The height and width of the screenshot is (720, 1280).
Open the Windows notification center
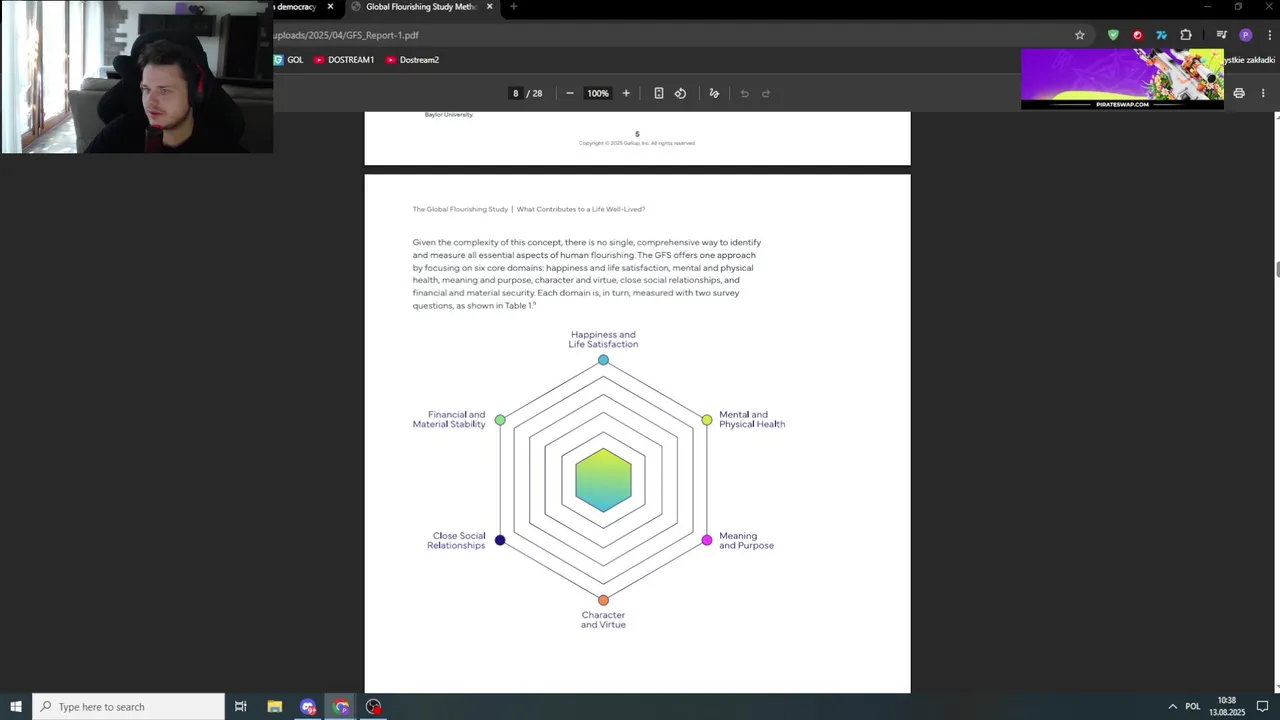coord(1263,706)
